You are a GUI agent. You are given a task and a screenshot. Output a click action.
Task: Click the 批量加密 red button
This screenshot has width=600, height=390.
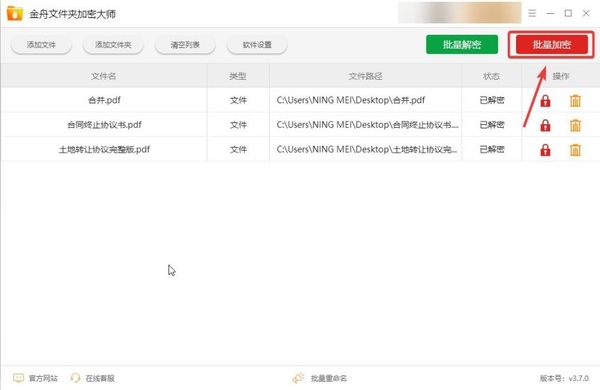(551, 45)
